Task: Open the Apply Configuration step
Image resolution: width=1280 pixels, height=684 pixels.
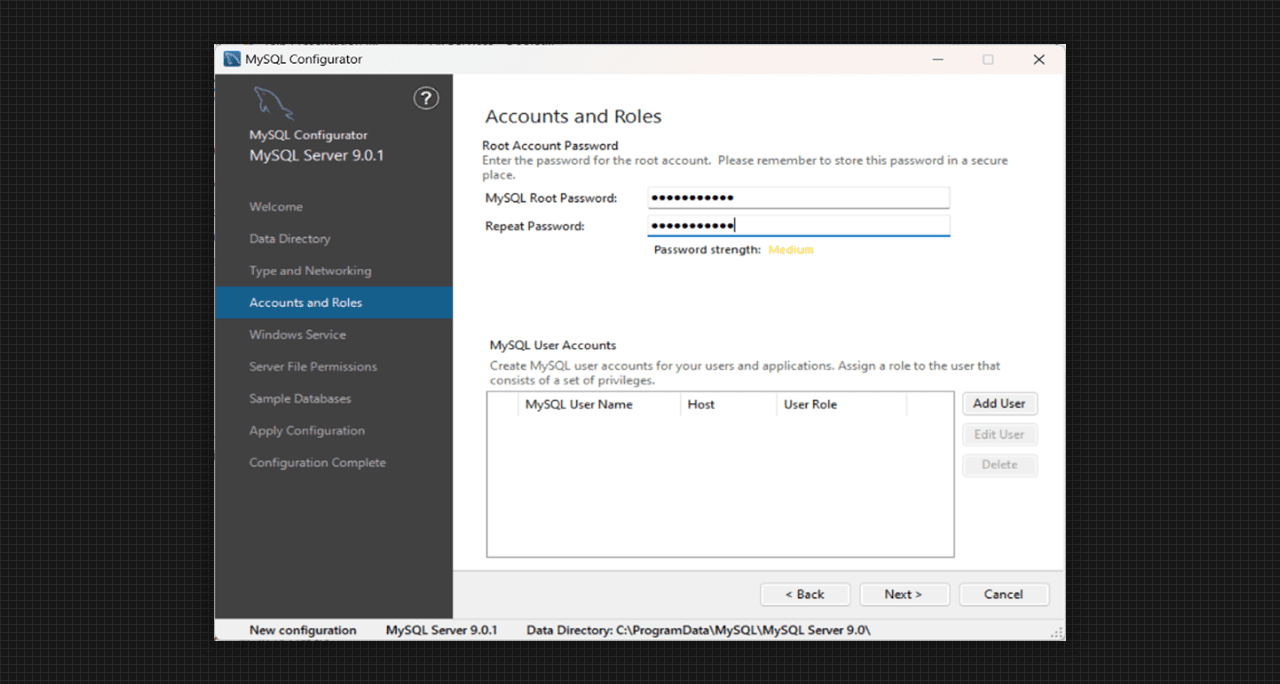Action: coord(307,431)
